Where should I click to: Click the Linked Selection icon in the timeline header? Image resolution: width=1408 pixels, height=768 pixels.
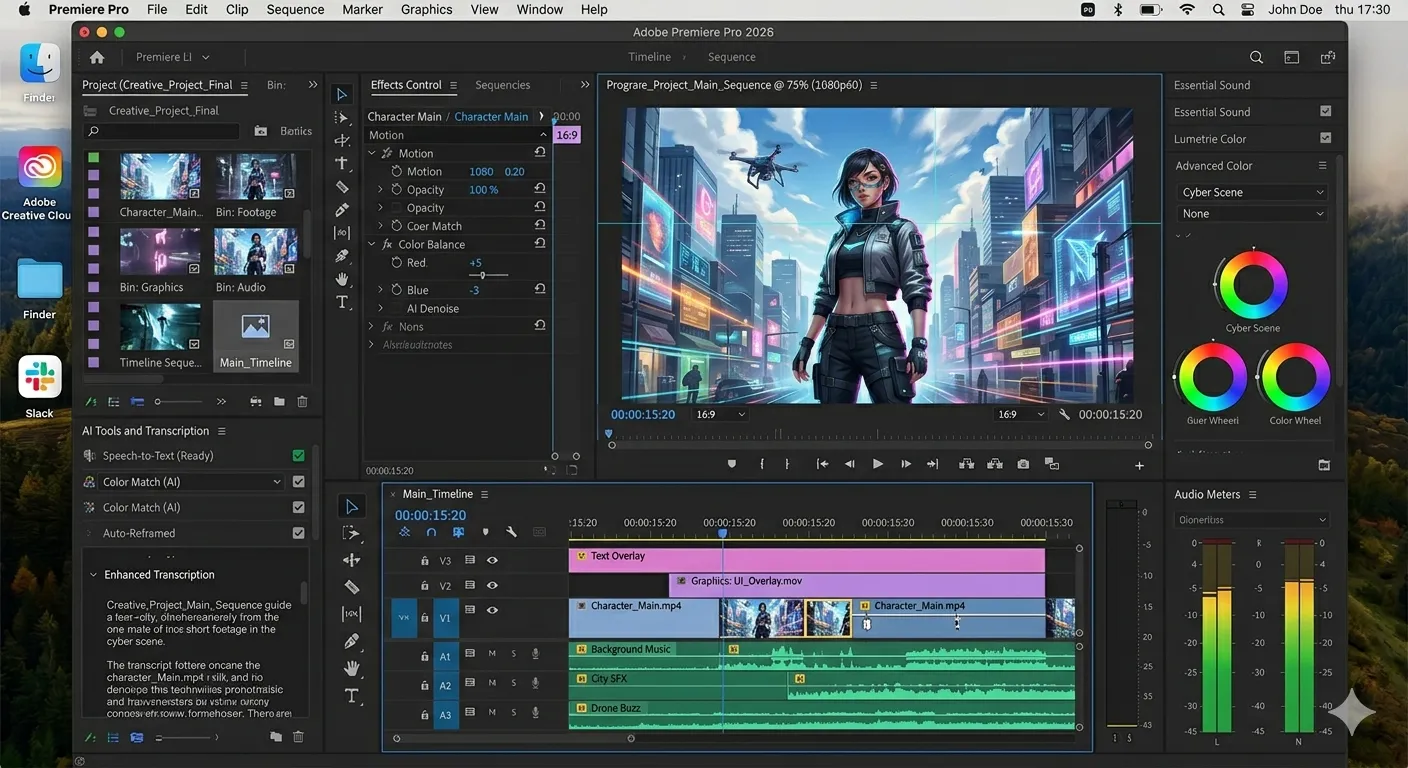[458, 533]
